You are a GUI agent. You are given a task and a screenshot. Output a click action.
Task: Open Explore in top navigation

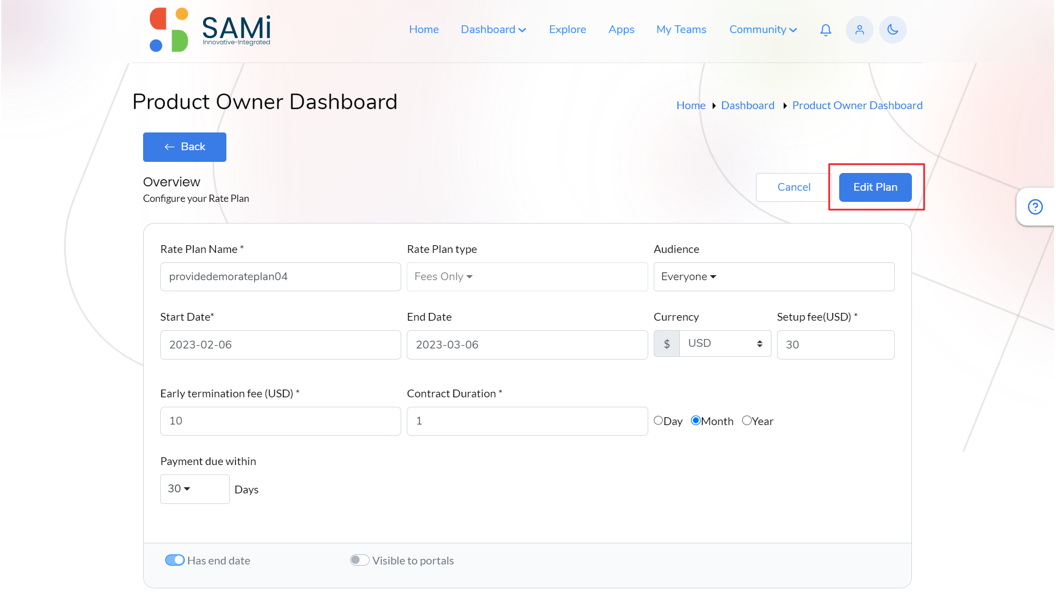pyautogui.click(x=567, y=30)
